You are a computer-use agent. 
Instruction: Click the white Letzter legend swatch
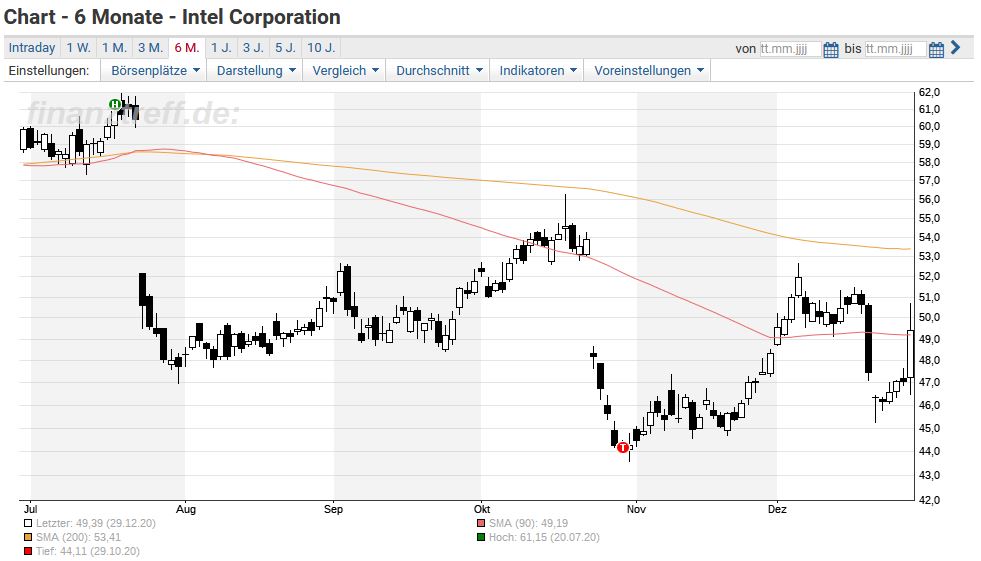pyautogui.click(x=28, y=523)
